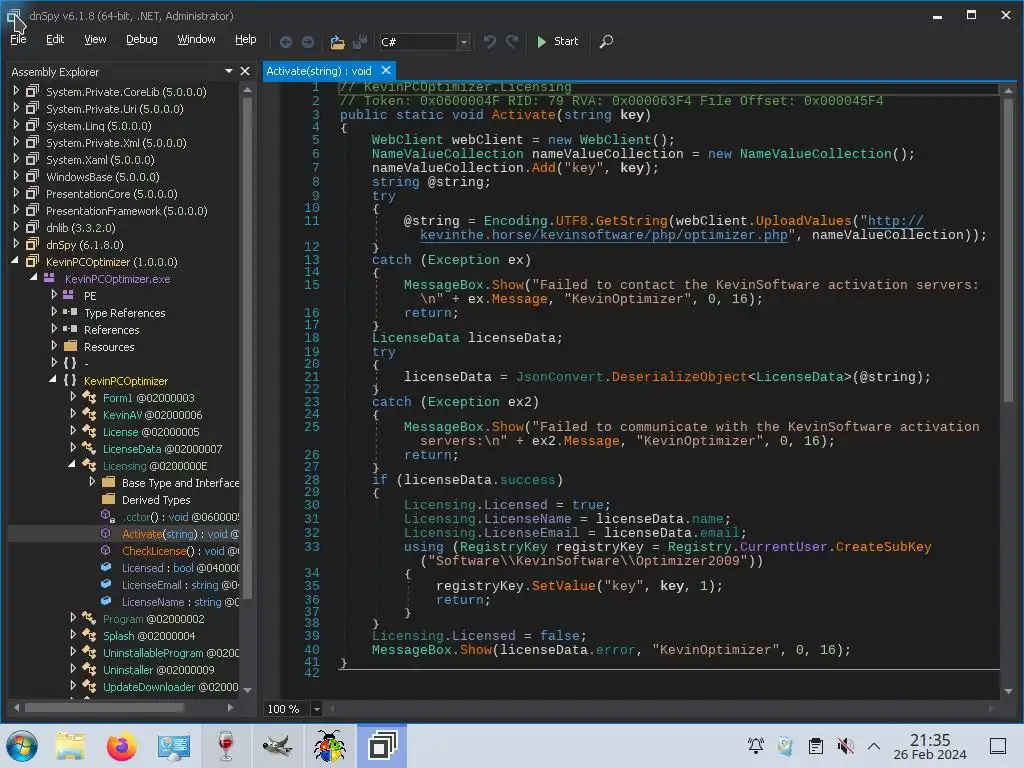This screenshot has height=768, width=1024.
Task: Expand the PE node
Action: click(x=54, y=295)
